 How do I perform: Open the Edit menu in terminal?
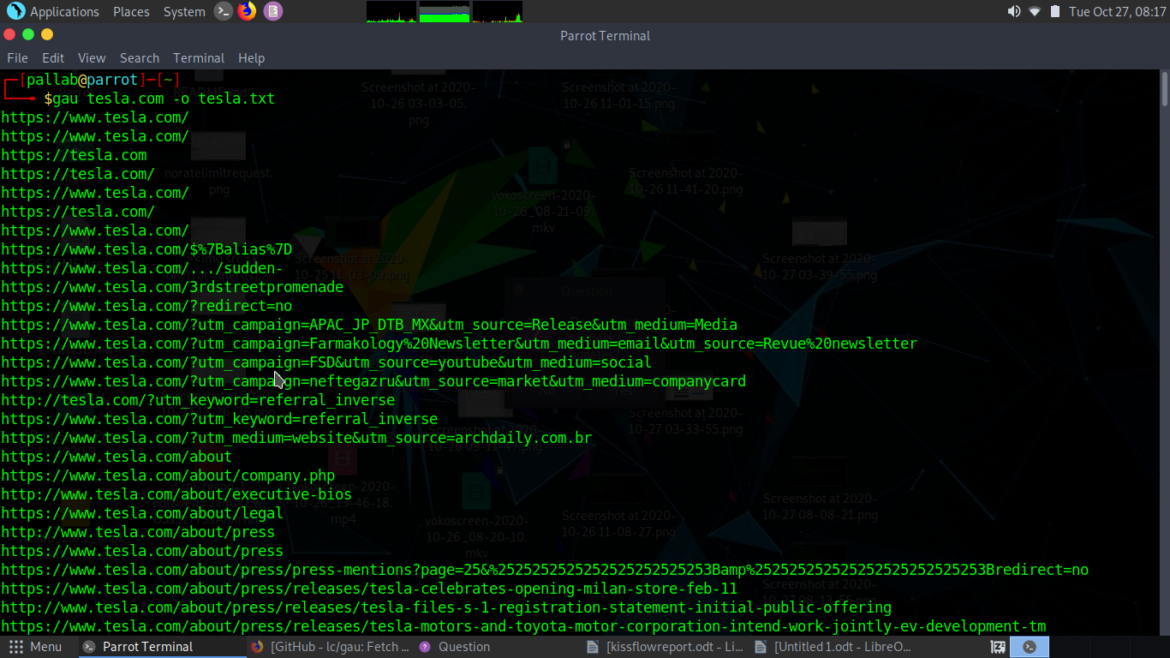[53, 58]
